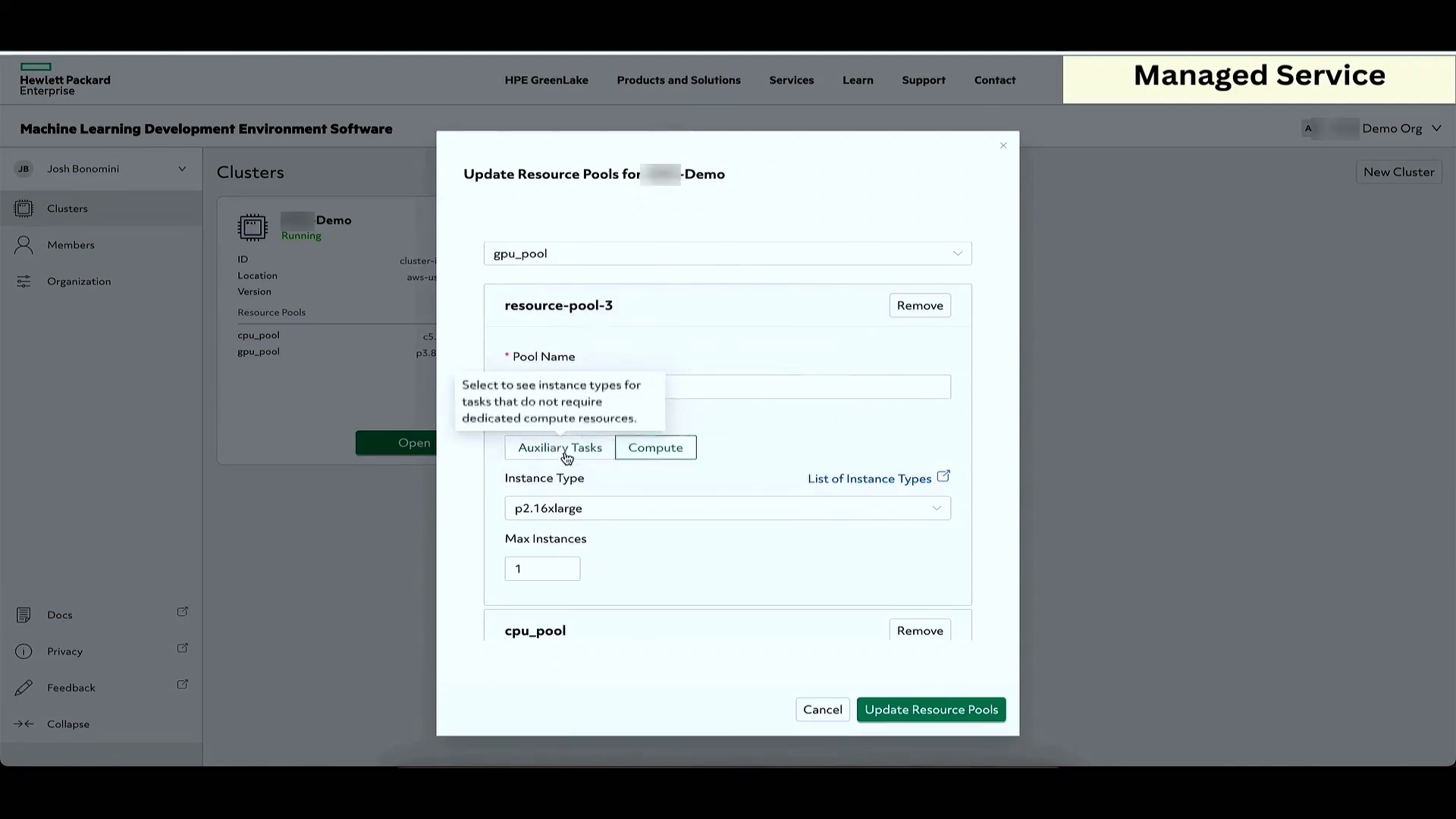Open HPE GreenLake menu

pyautogui.click(x=546, y=80)
